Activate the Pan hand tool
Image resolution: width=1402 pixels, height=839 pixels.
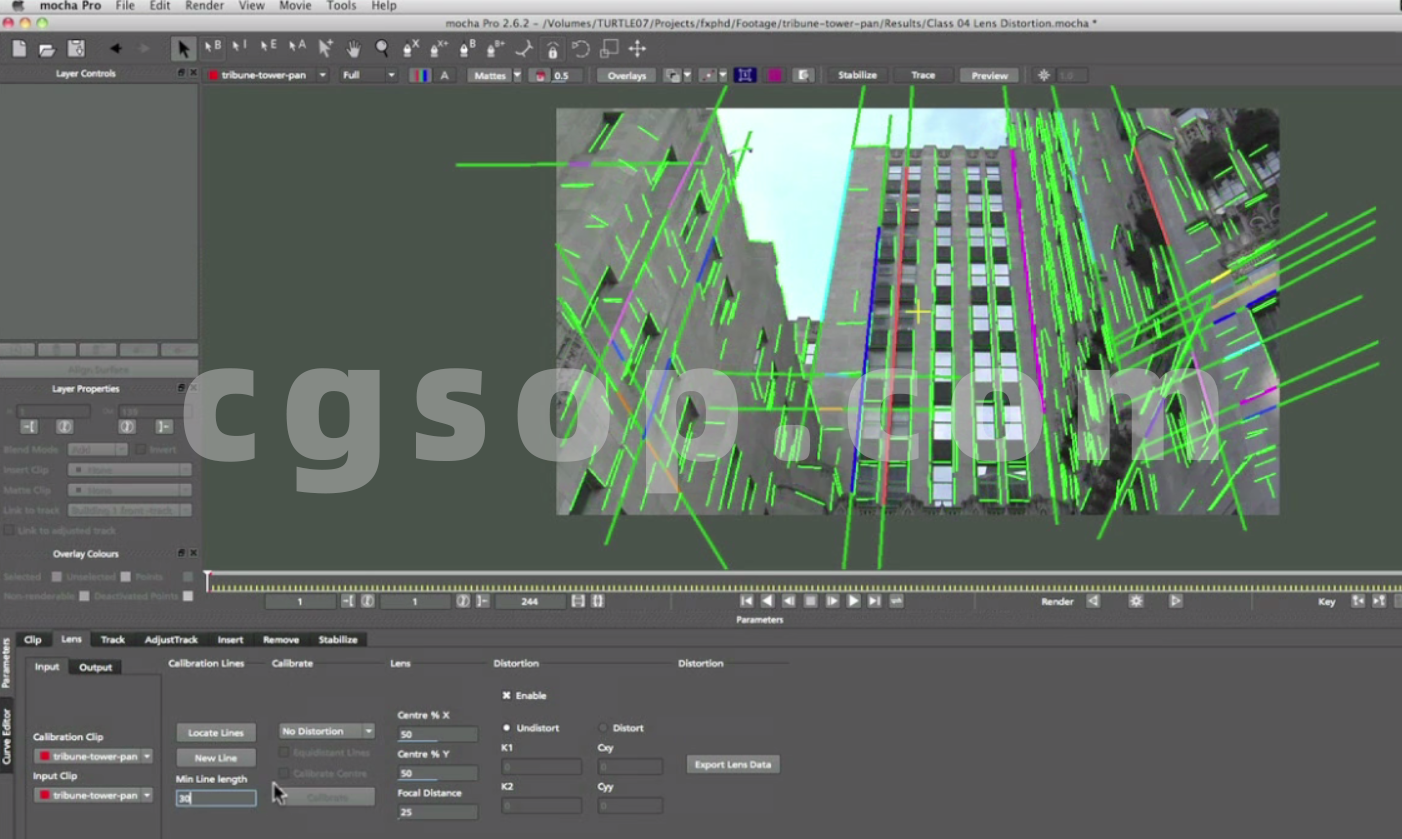tap(353, 48)
